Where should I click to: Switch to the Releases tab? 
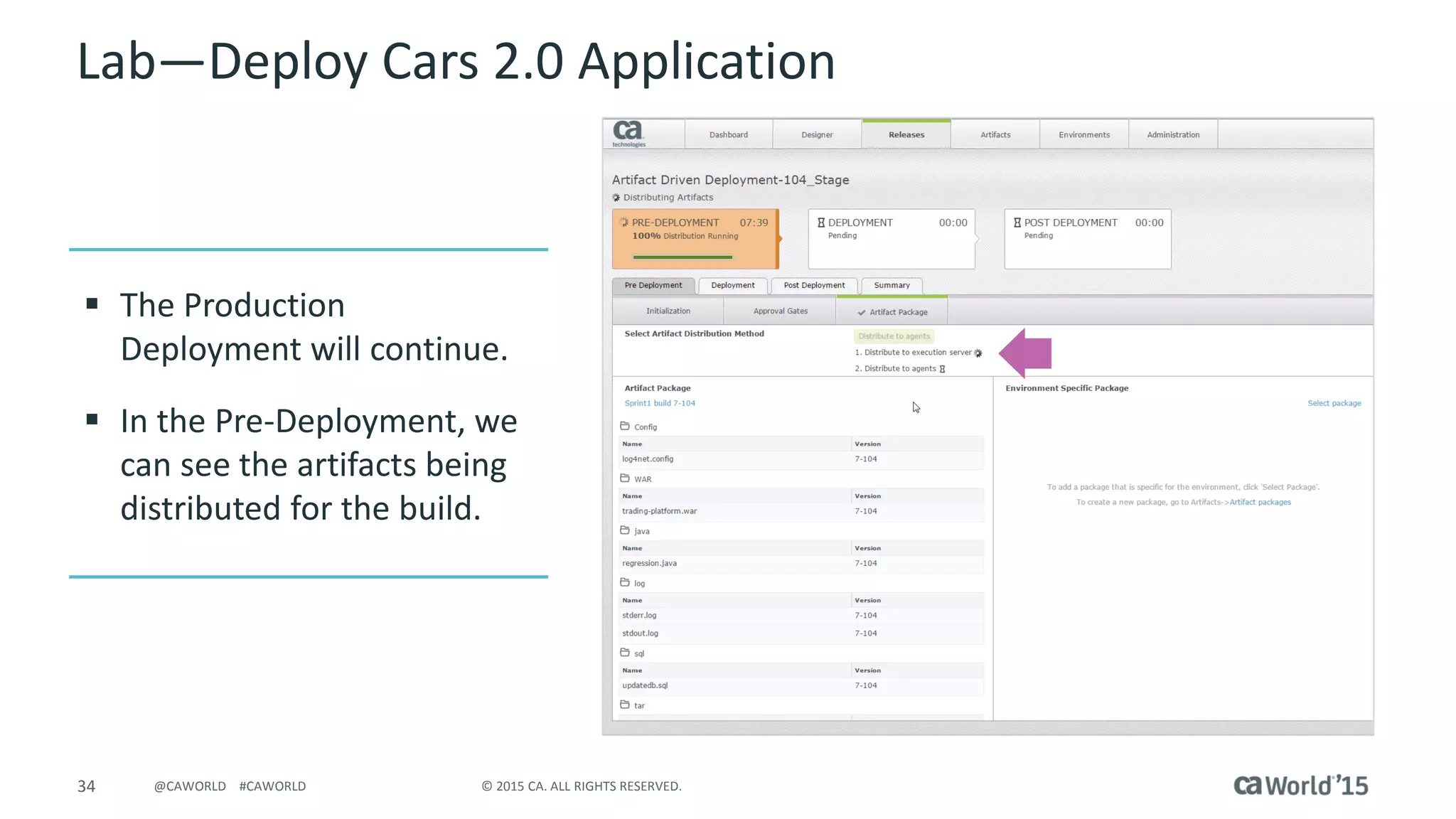coord(906,134)
